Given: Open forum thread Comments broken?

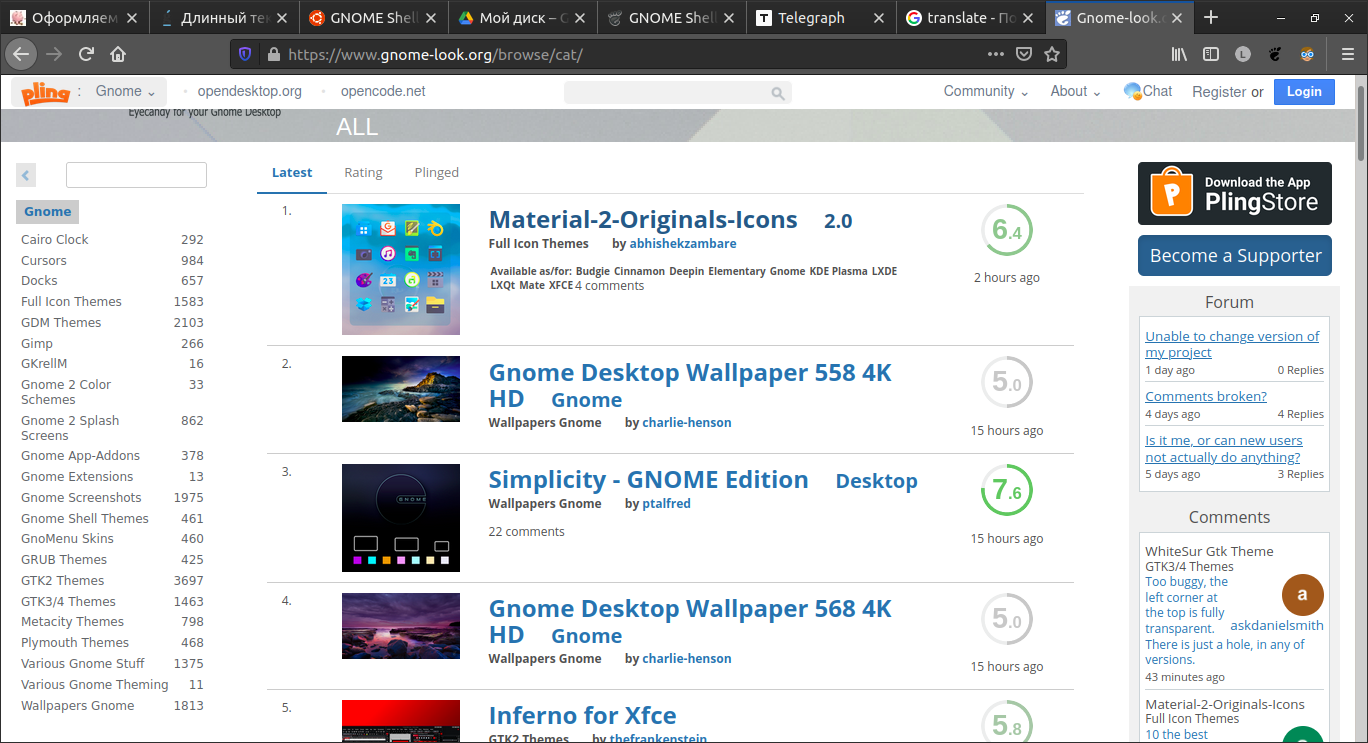Looking at the screenshot, I should [x=1206, y=396].
